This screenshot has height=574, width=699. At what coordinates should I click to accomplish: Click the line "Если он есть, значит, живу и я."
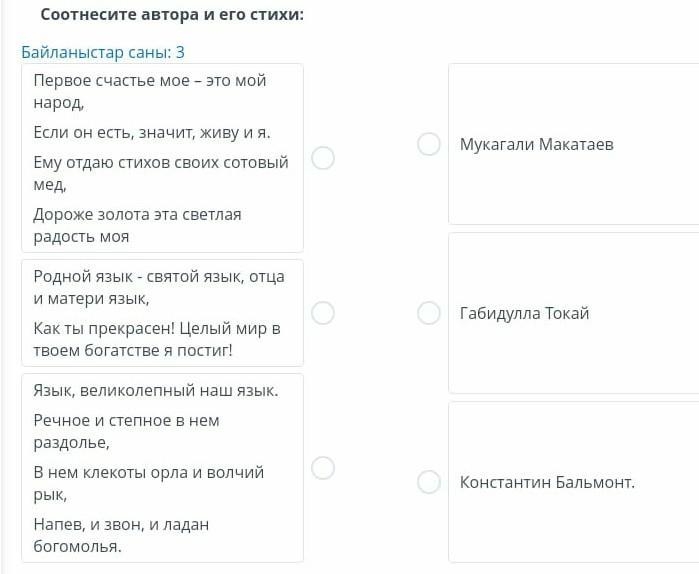click(152, 132)
